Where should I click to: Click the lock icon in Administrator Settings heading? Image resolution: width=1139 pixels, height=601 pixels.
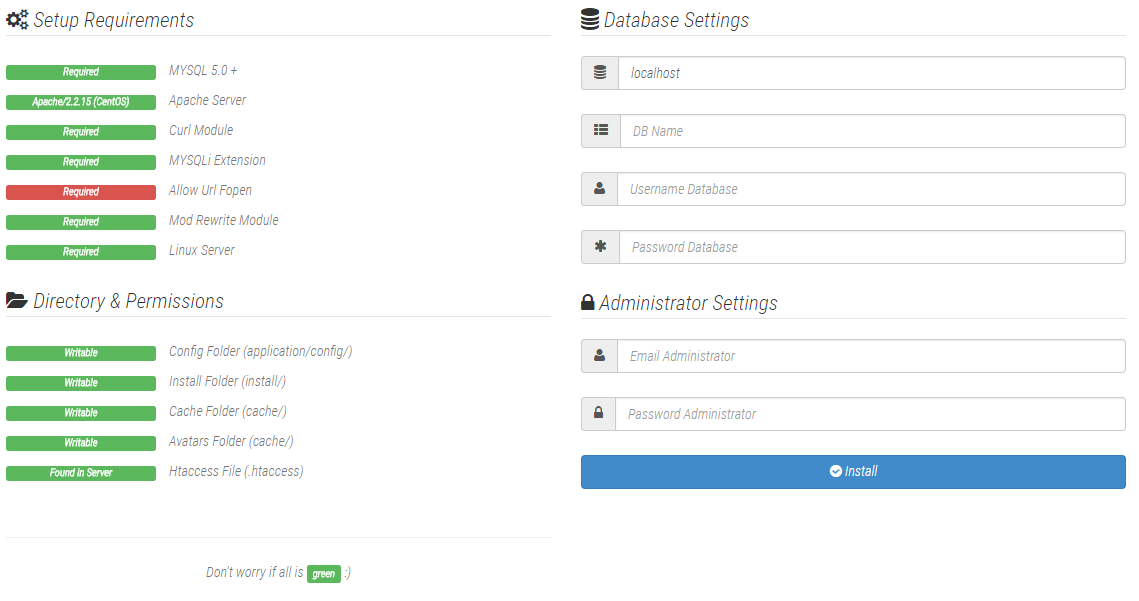tap(588, 303)
